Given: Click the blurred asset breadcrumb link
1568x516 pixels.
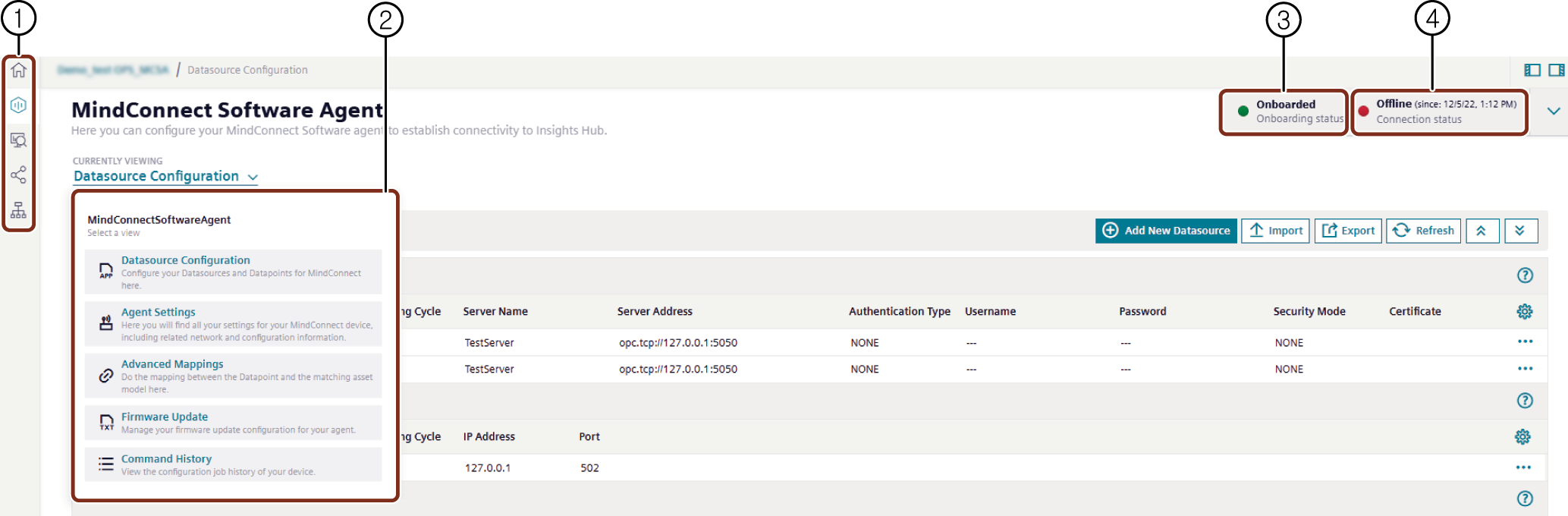Looking at the screenshot, I should tap(113, 70).
